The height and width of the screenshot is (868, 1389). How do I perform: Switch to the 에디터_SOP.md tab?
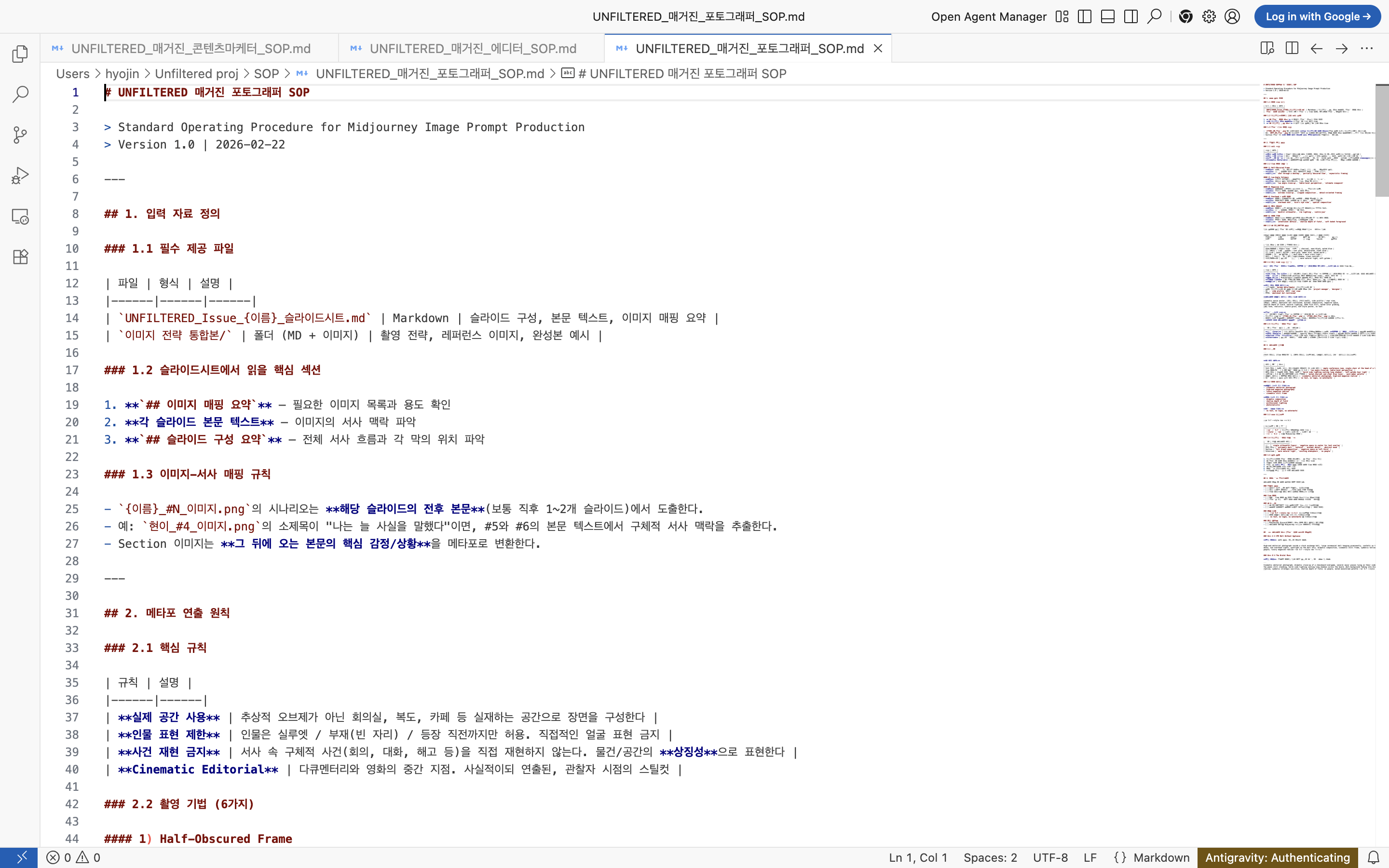[x=472, y=48]
